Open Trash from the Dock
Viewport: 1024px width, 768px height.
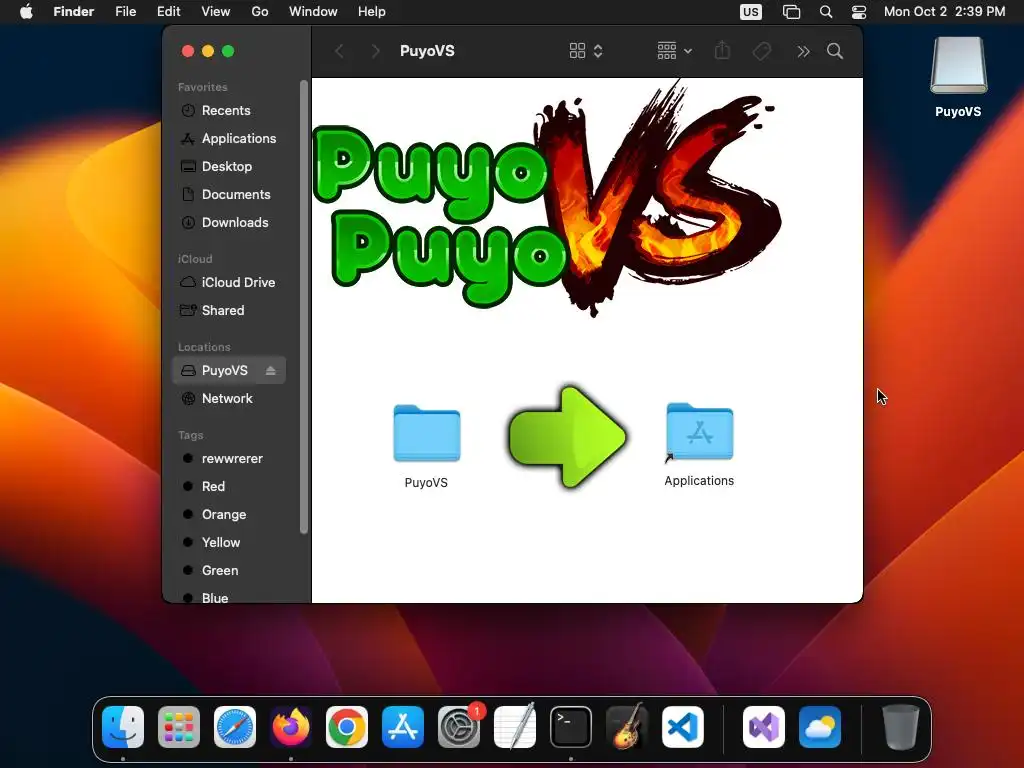901,727
